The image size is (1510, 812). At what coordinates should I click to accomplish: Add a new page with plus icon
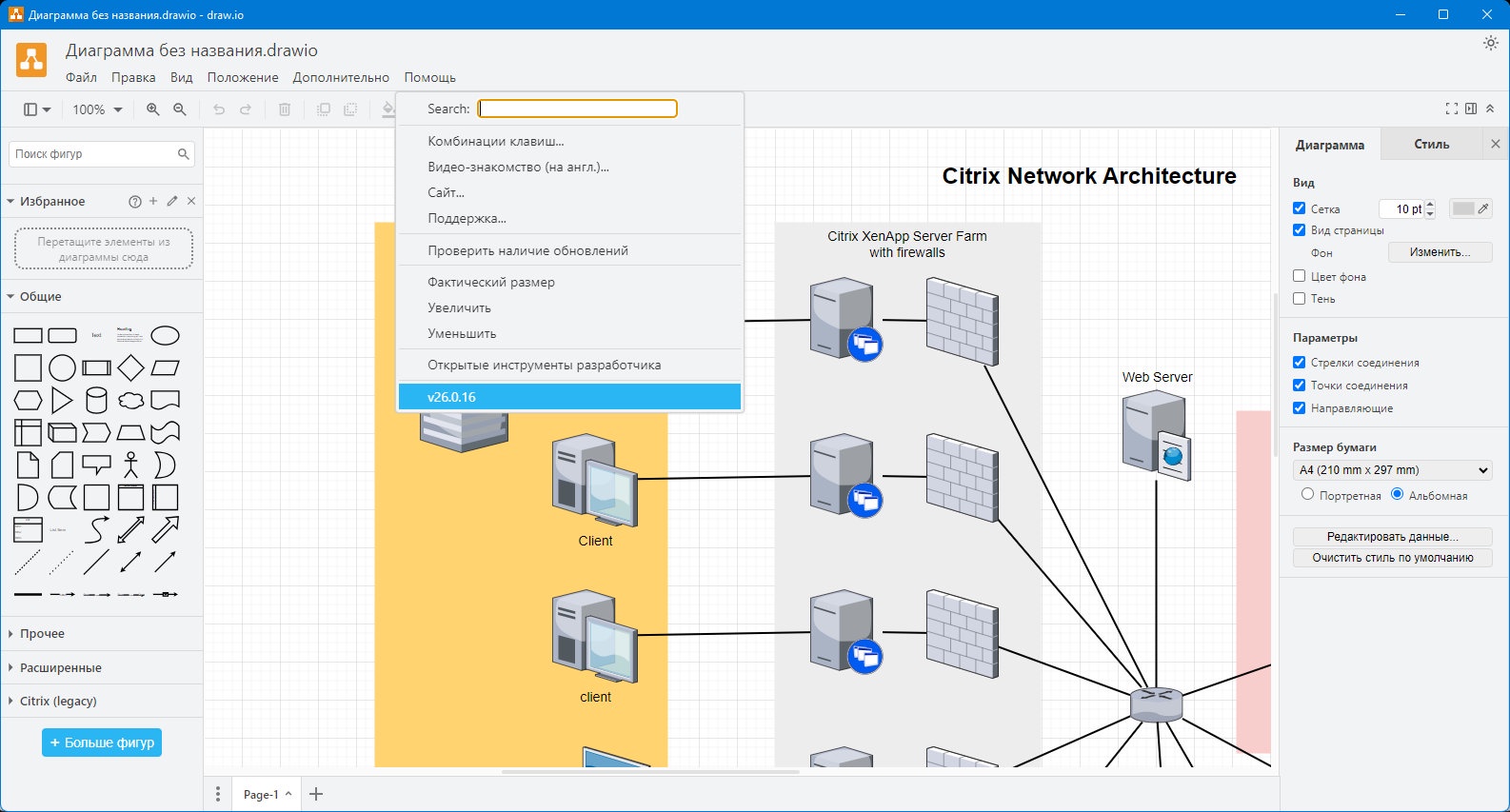click(x=316, y=794)
